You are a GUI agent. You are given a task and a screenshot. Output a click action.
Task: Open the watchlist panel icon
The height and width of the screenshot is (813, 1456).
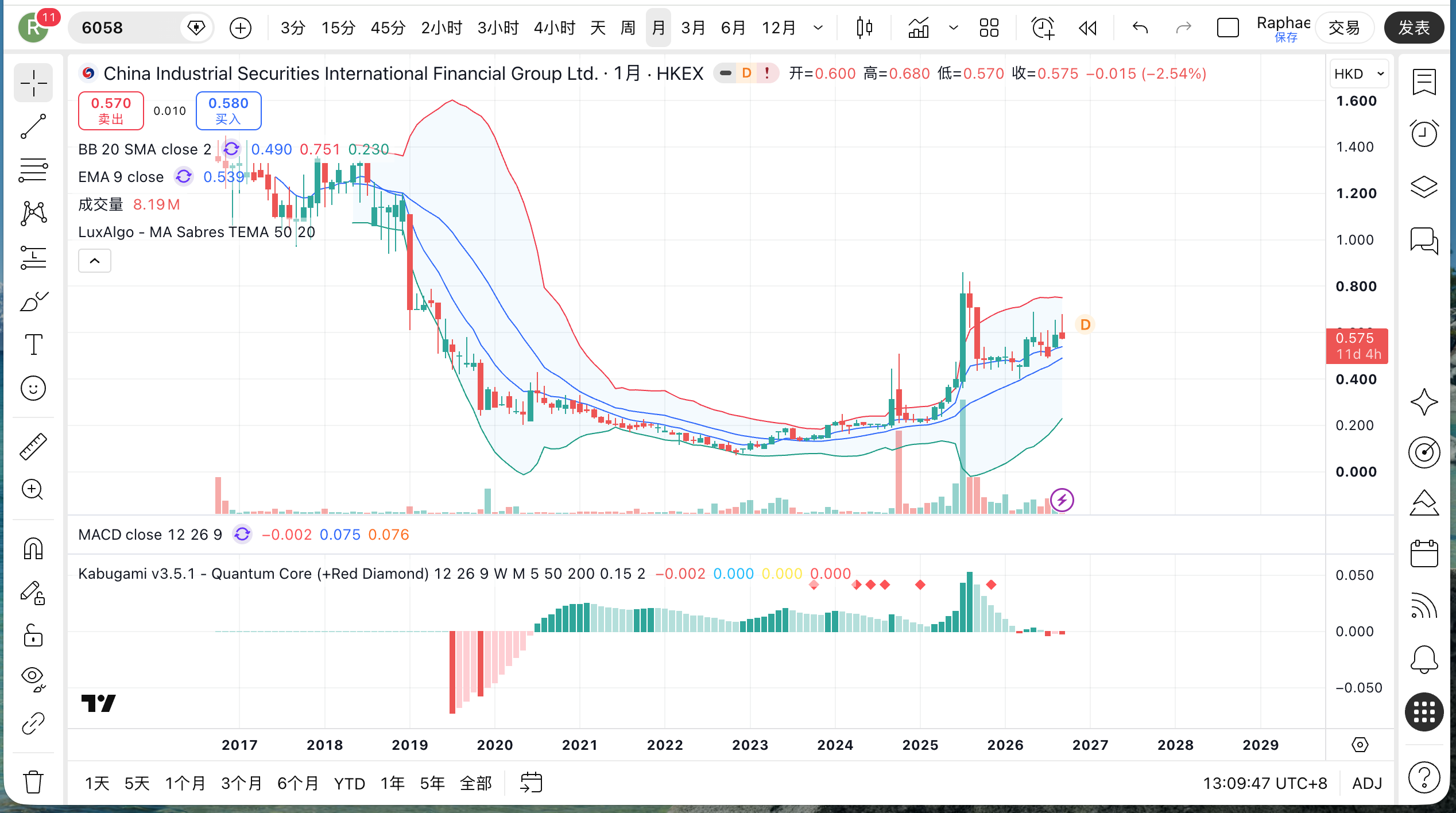pos(1424,83)
